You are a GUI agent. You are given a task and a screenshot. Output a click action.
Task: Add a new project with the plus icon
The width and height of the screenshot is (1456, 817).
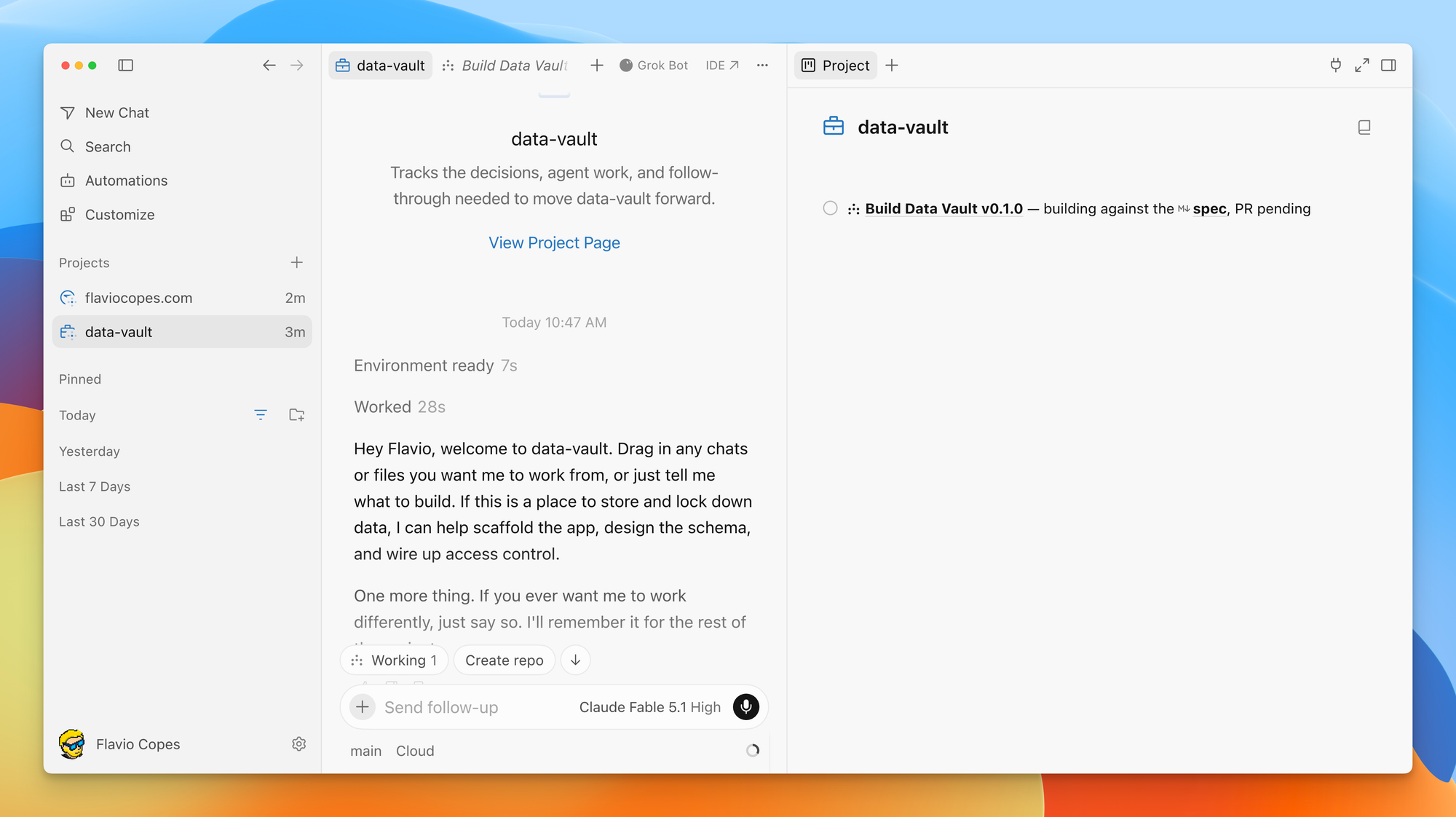pos(297,262)
